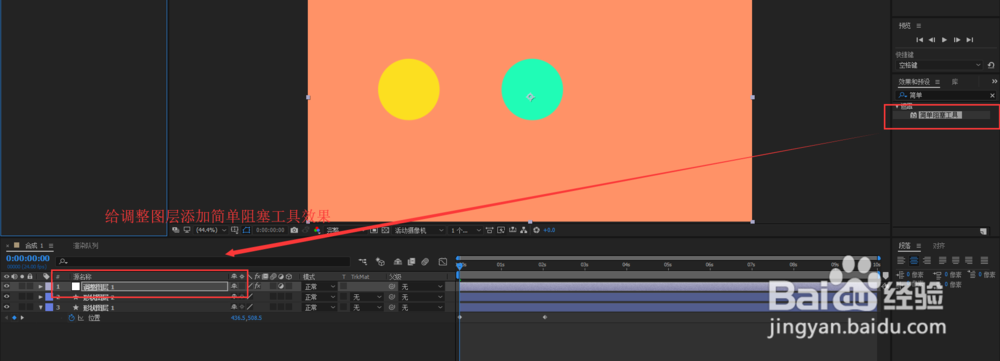Image resolution: width=1000 pixels, height=361 pixels.
Task: Click layer 1 label color swatch
Action: (49, 286)
